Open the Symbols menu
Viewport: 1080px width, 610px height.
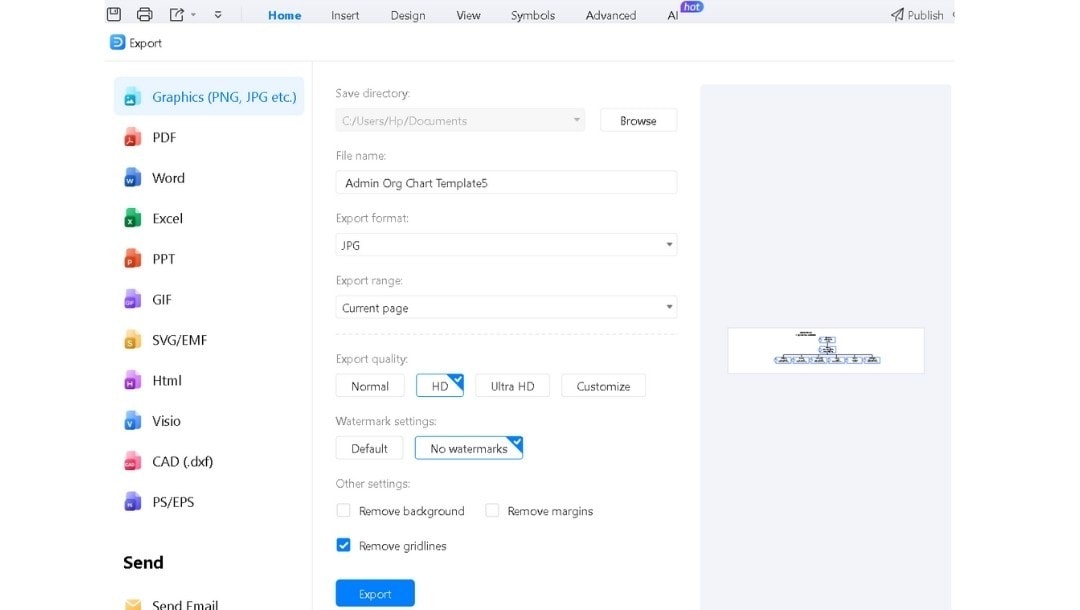pyautogui.click(x=532, y=15)
